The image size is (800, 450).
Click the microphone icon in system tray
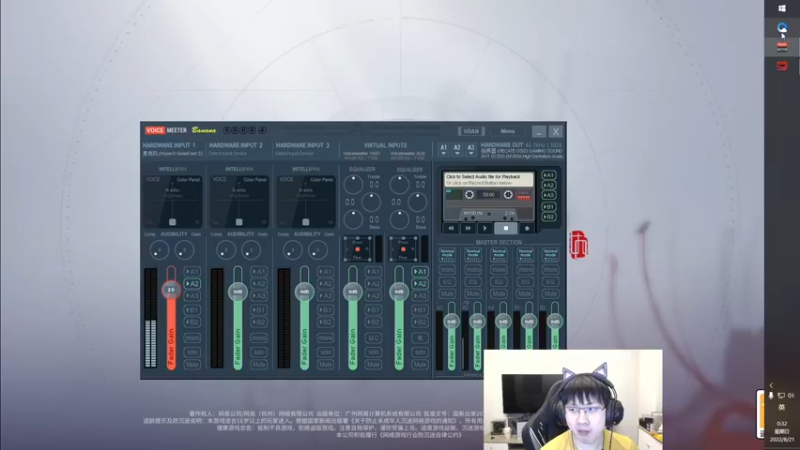click(771, 395)
